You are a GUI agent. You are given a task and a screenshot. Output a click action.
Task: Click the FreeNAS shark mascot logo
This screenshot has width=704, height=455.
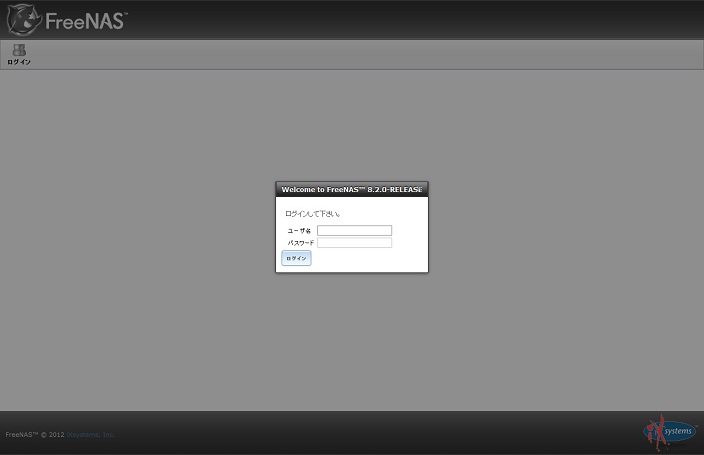[23, 19]
